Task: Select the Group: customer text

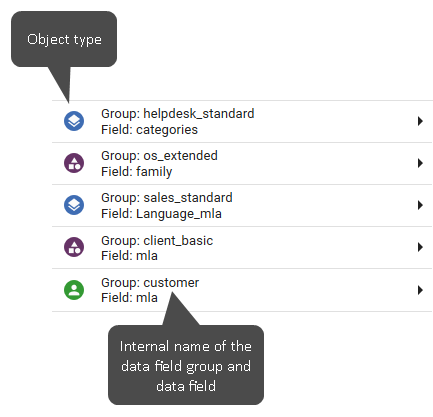Action: click(150, 283)
